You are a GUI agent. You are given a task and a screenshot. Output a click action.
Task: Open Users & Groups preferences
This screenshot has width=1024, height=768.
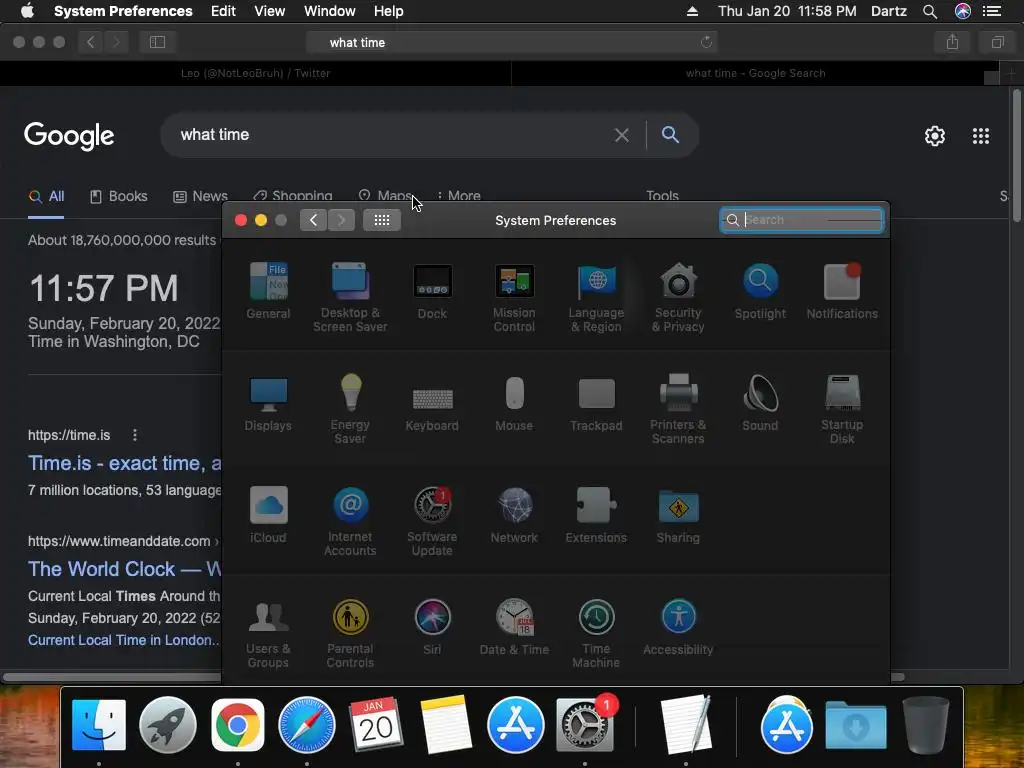[x=268, y=633]
